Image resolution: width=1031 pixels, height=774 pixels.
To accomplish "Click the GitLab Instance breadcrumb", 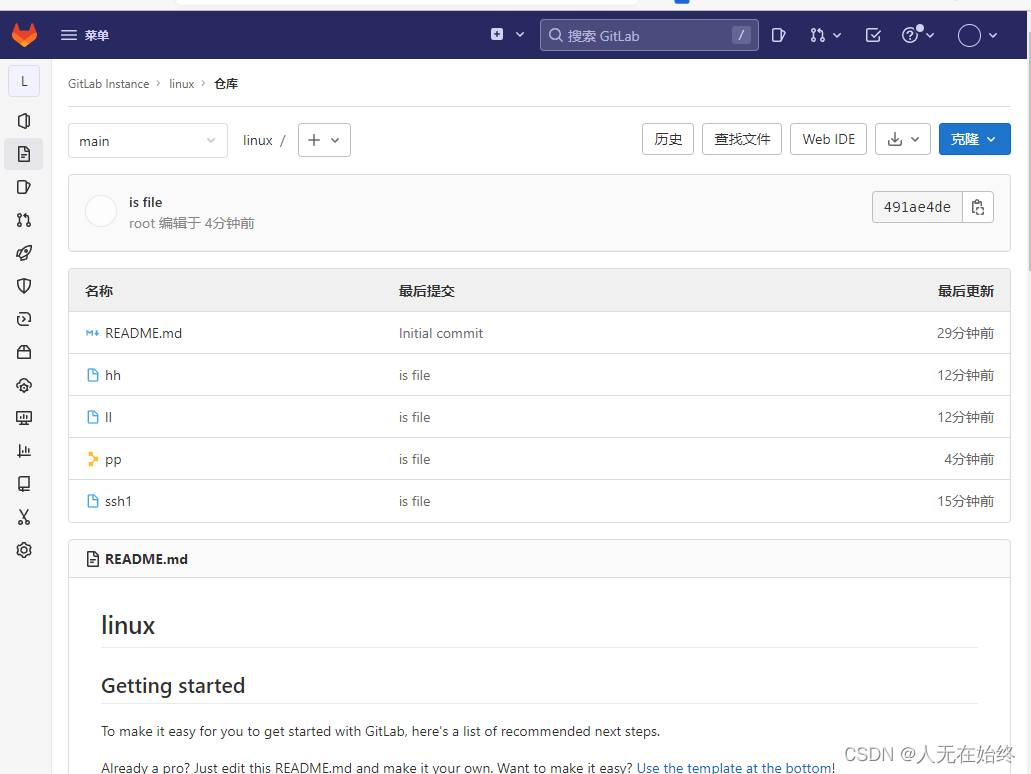I will point(108,84).
